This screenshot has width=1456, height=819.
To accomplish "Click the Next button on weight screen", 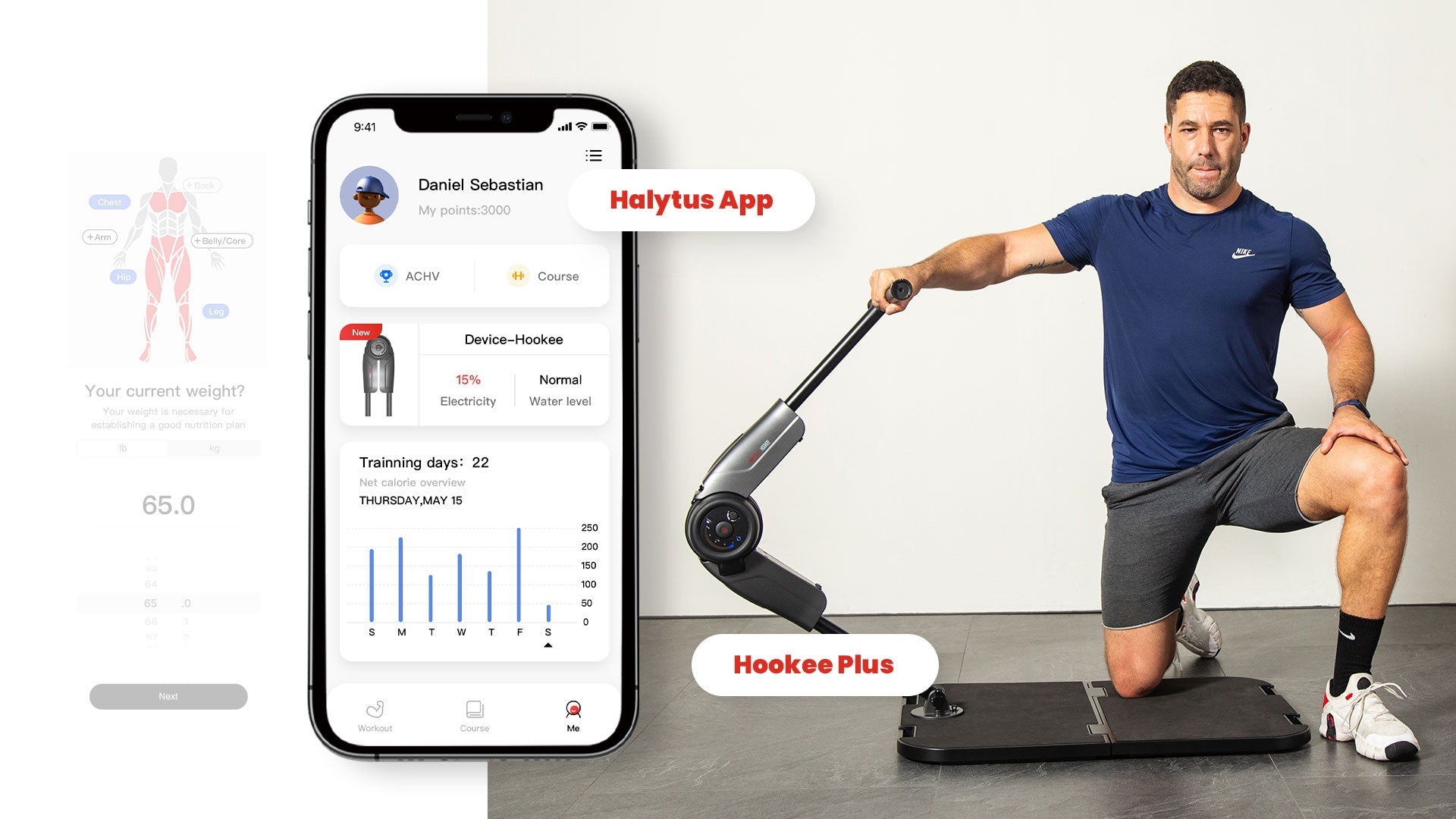I will tap(168, 694).
